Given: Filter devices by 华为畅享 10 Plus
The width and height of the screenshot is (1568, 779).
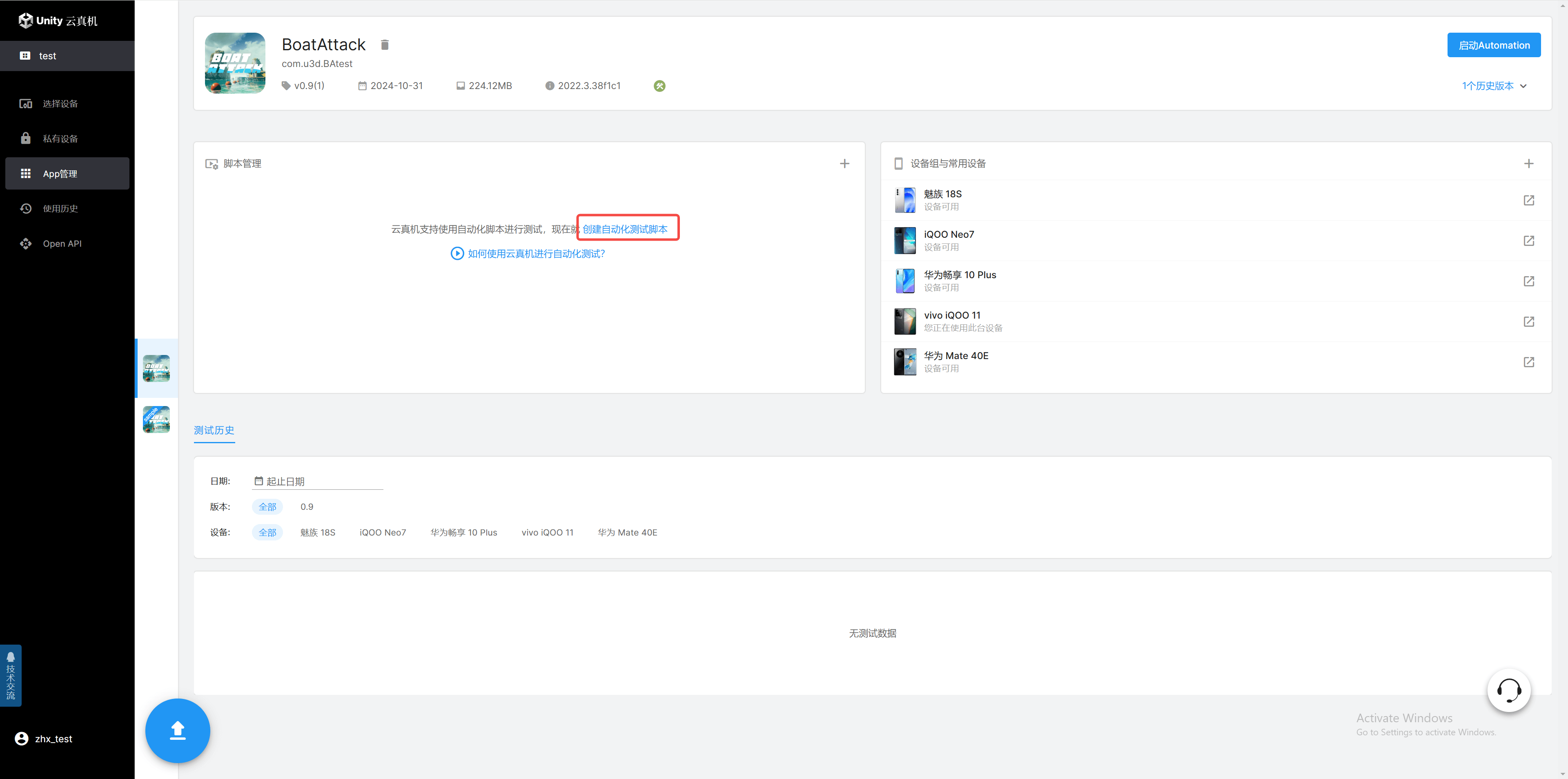Looking at the screenshot, I should 463,532.
